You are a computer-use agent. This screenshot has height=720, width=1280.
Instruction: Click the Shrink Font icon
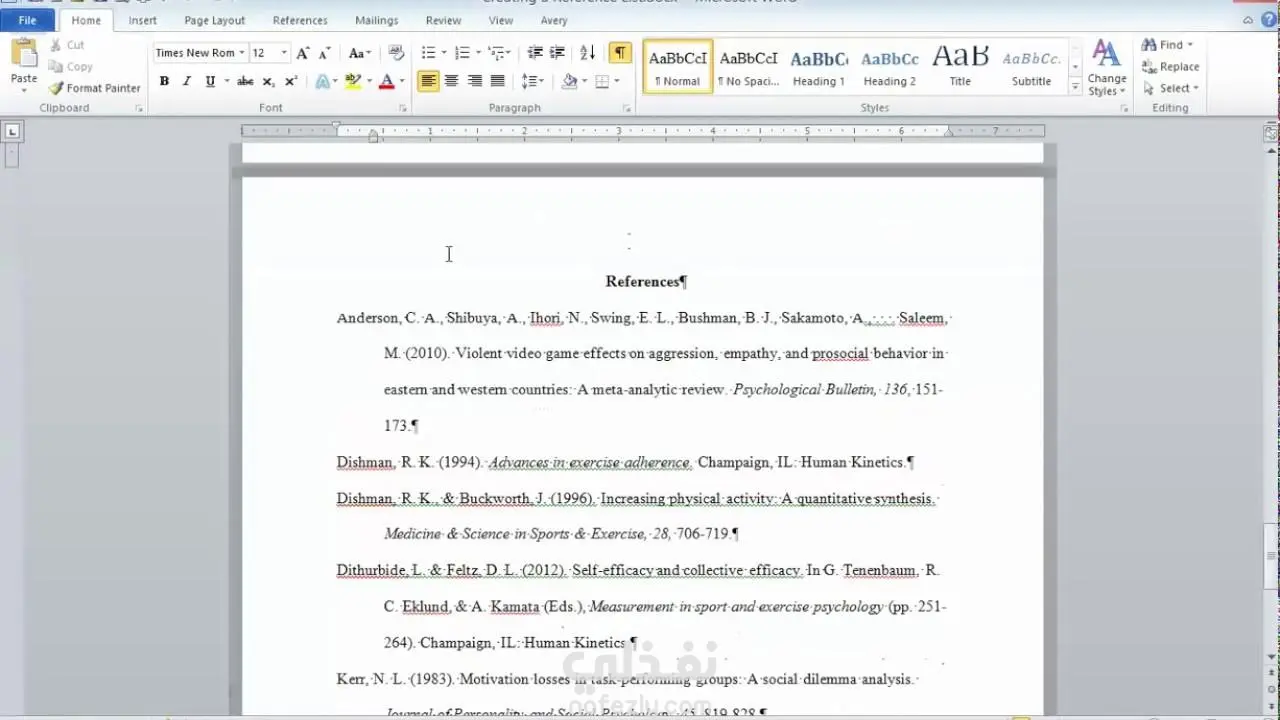324,53
